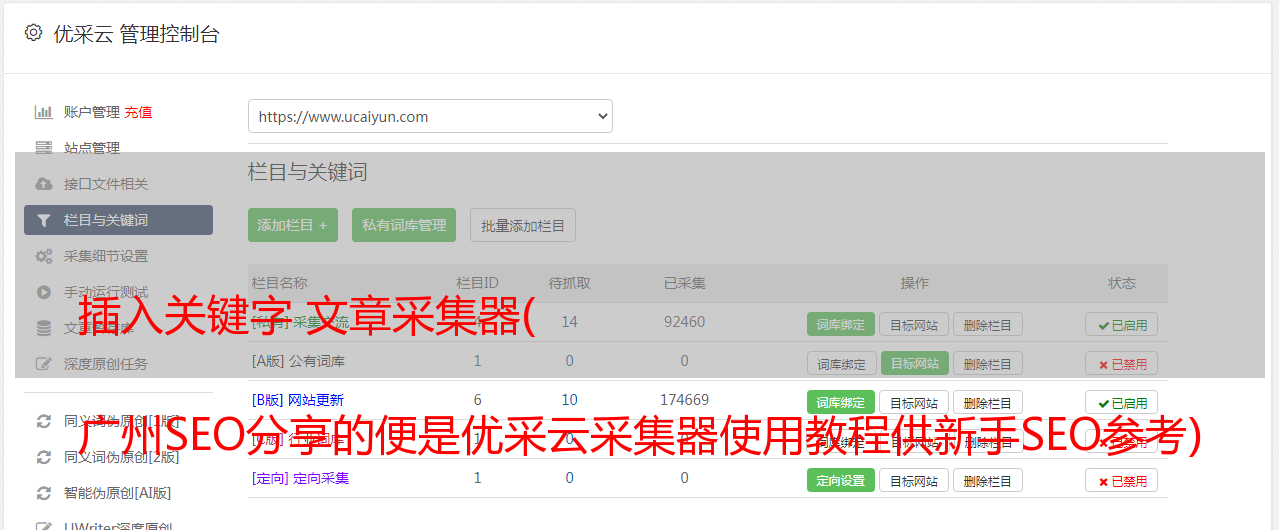The width and height of the screenshot is (1279, 530).
Task: Go to 站点管理 in the sidebar
Action: pyautogui.click(x=92, y=148)
